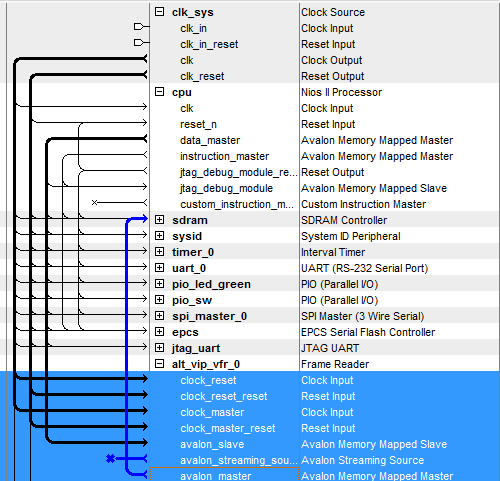
Task: Expand the sdram component
Action: pos(160,220)
